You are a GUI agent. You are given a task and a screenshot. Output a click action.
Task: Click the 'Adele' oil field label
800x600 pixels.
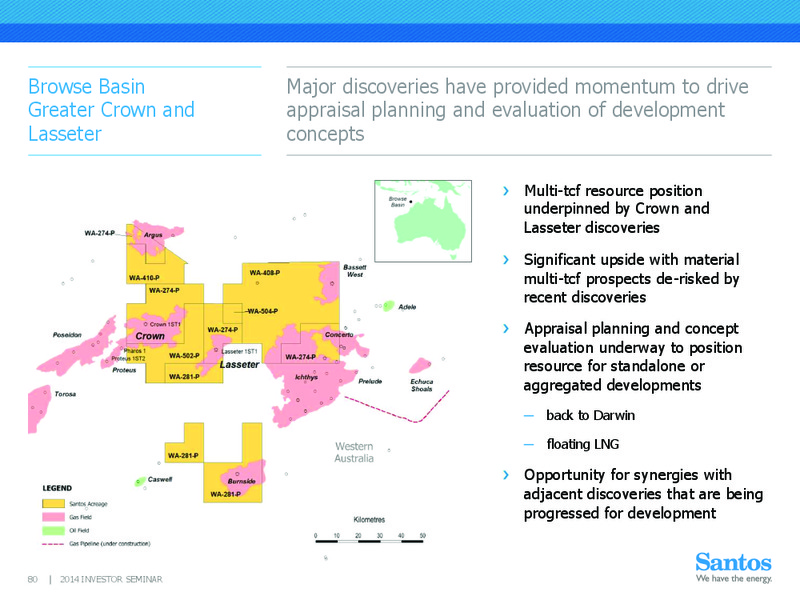coord(407,307)
